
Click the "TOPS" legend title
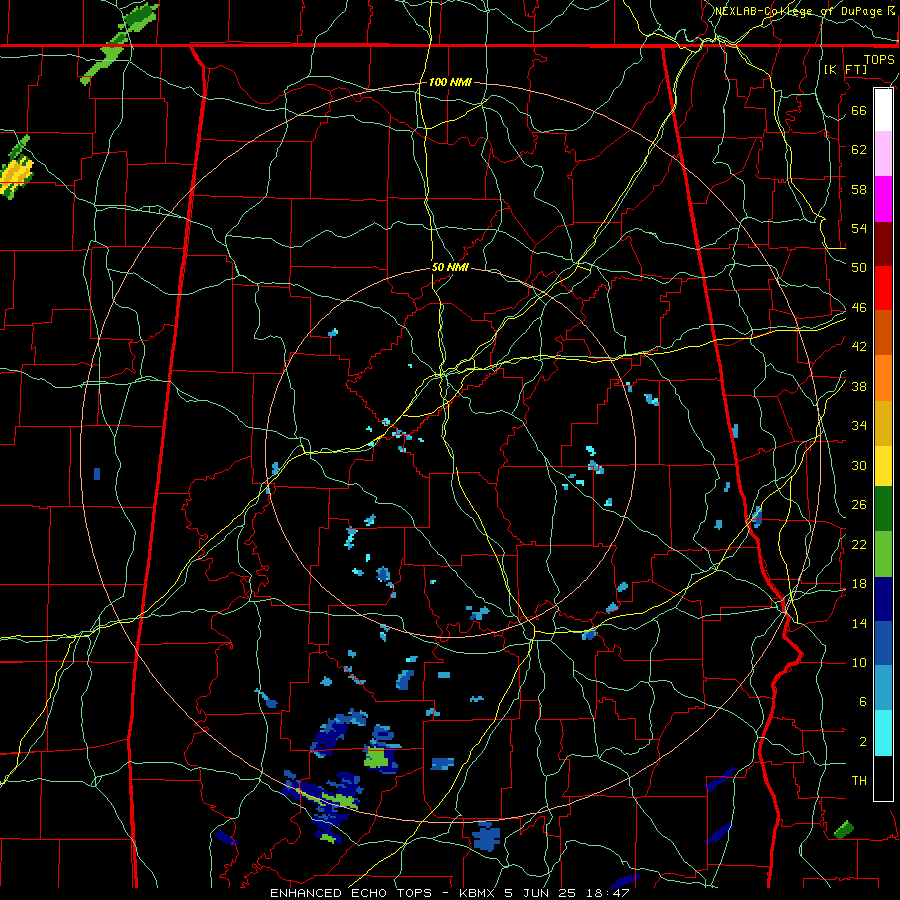[x=879, y=59]
